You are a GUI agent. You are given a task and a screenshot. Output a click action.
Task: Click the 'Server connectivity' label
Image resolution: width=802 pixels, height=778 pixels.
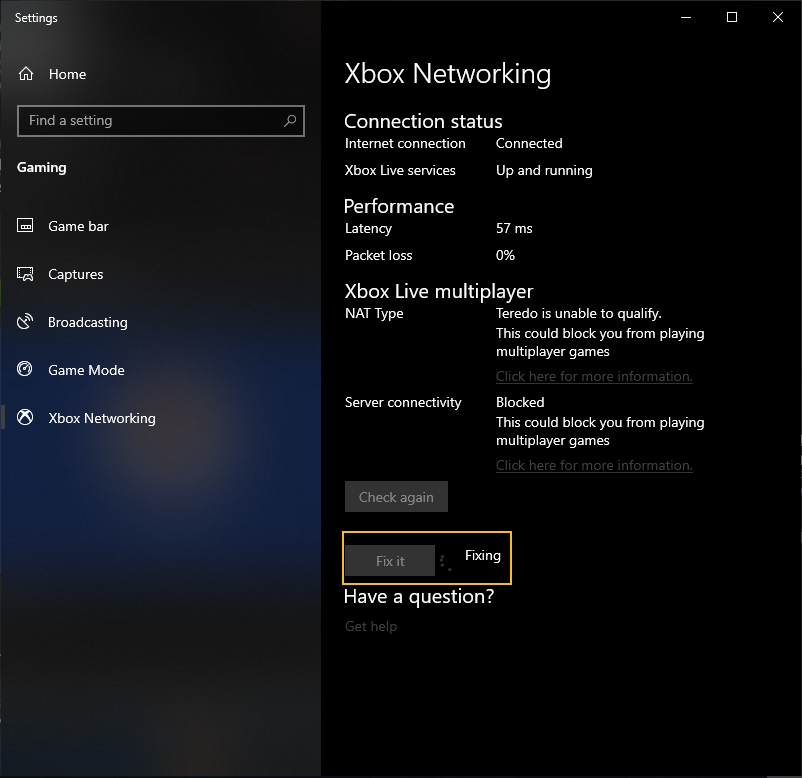[403, 402]
